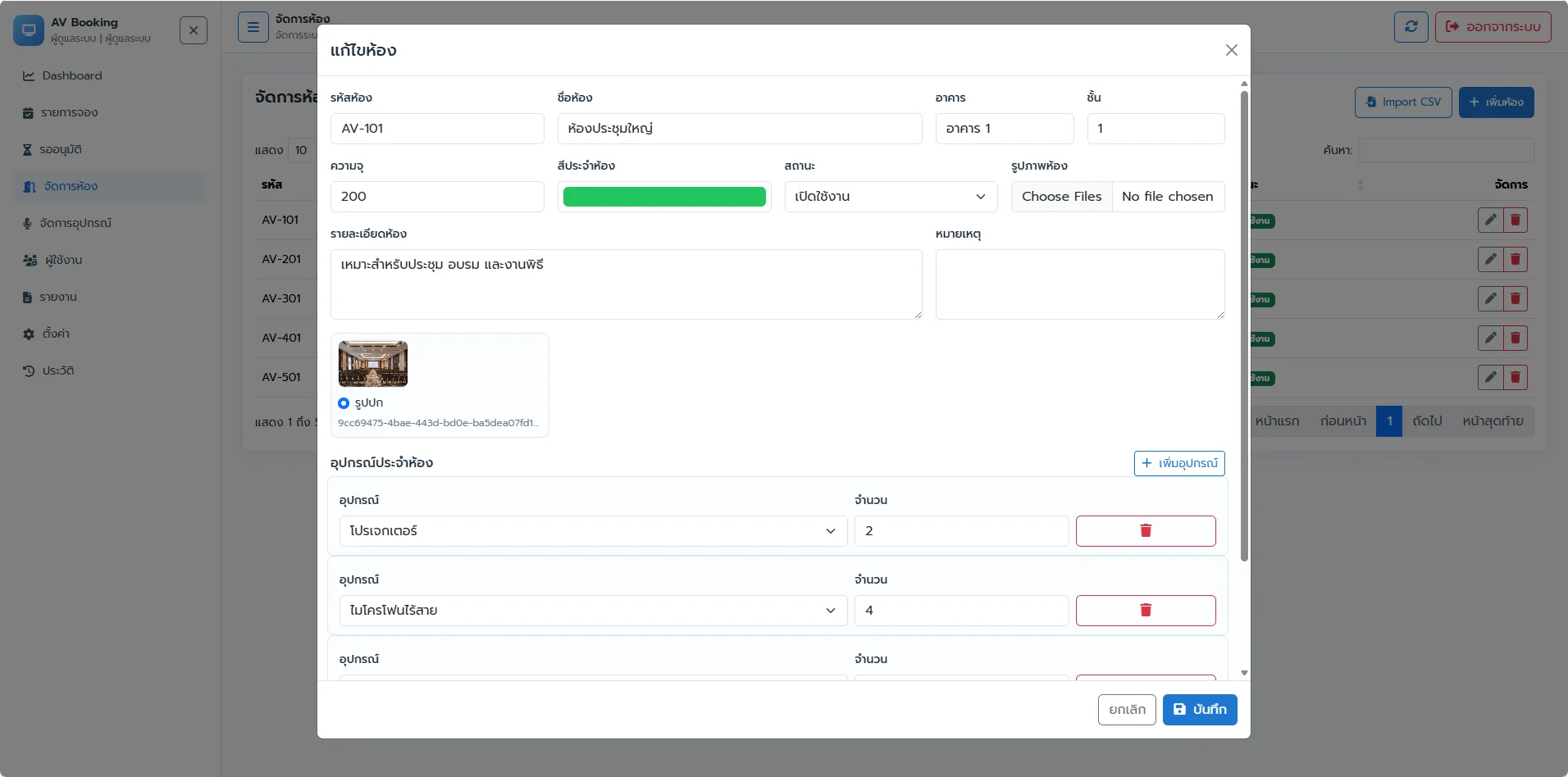The height and width of the screenshot is (777, 1568).
Task: Delete room AV-501 trash icon
Action: (1516, 377)
